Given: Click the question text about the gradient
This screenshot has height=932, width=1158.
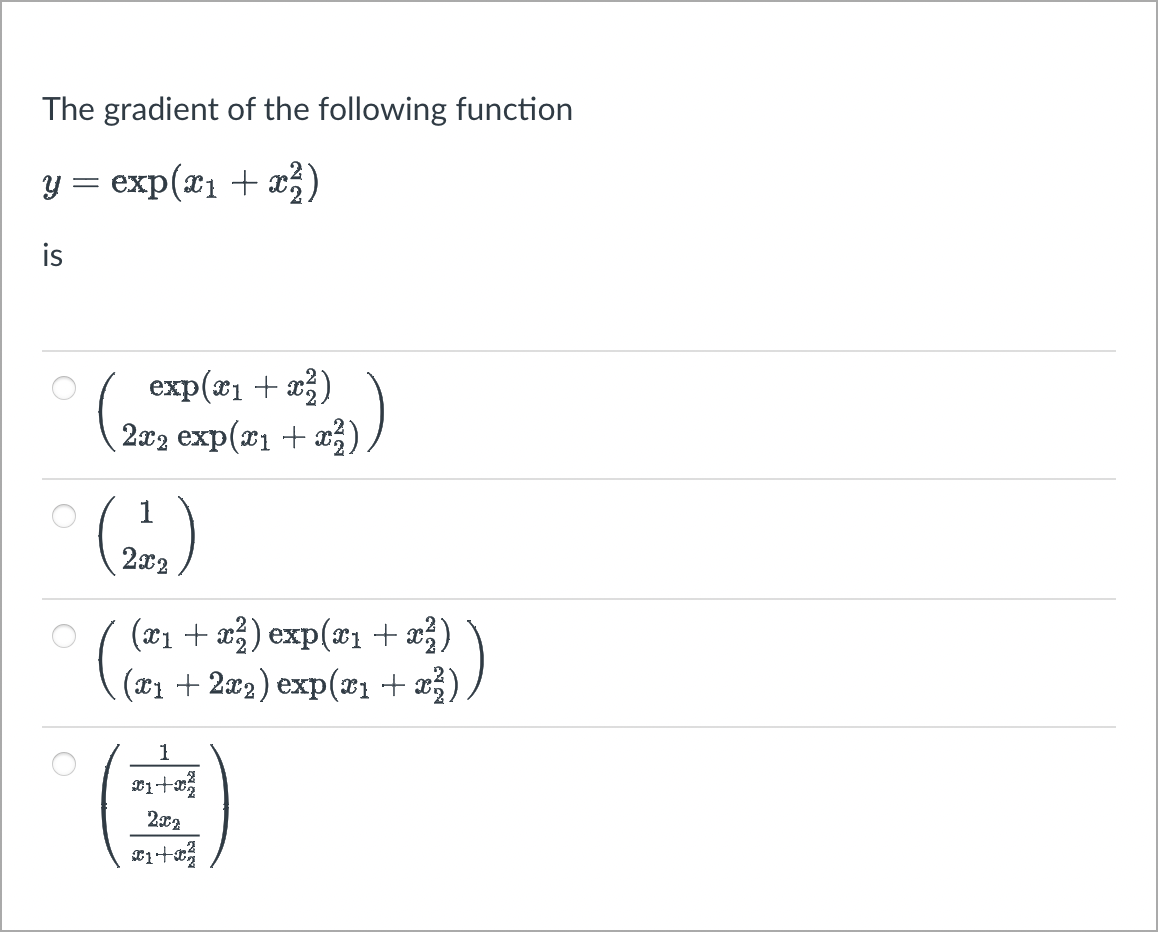Looking at the screenshot, I should pyautogui.click(x=307, y=110).
